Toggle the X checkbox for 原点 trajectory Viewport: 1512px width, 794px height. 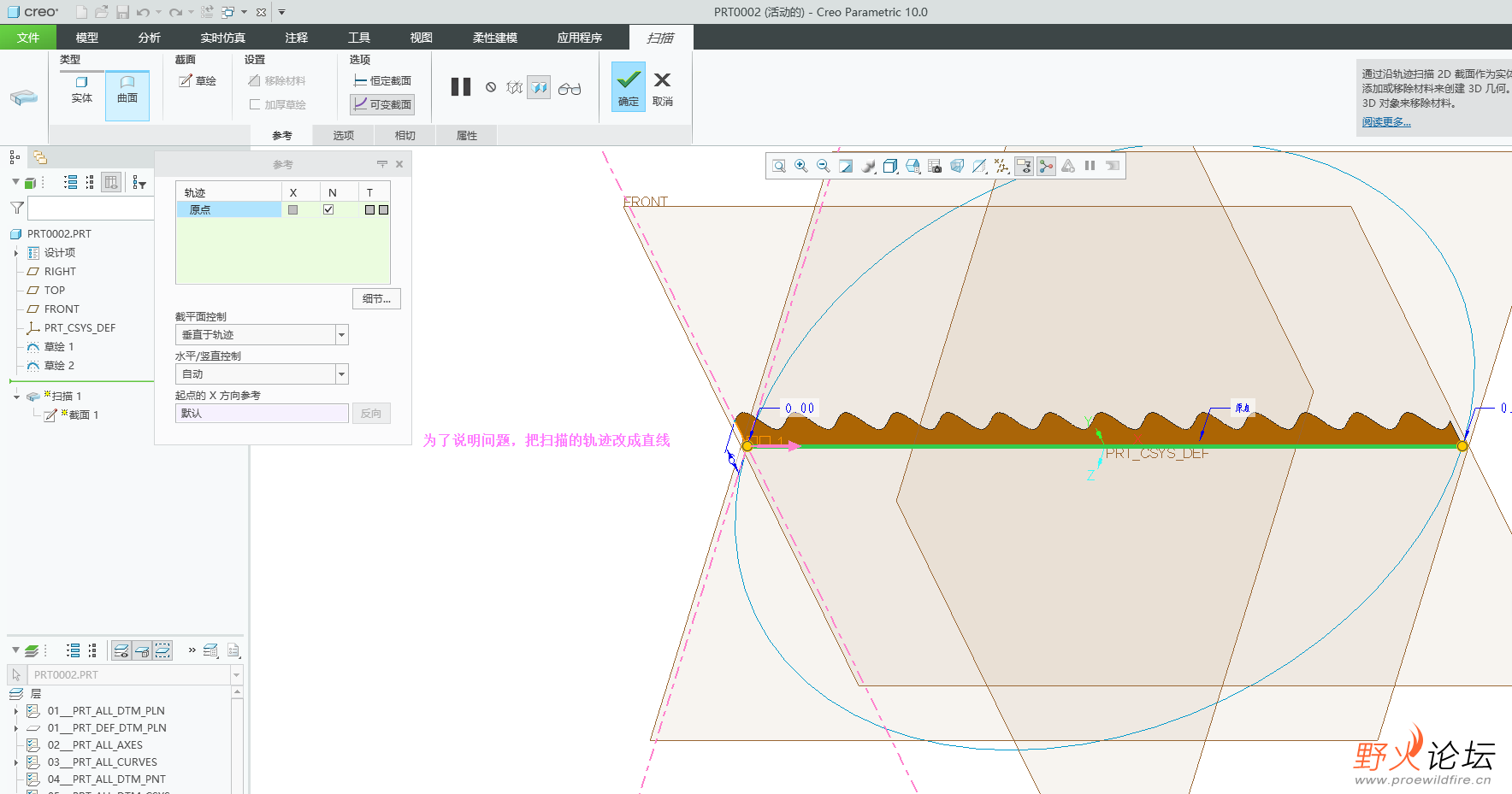coord(293,209)
